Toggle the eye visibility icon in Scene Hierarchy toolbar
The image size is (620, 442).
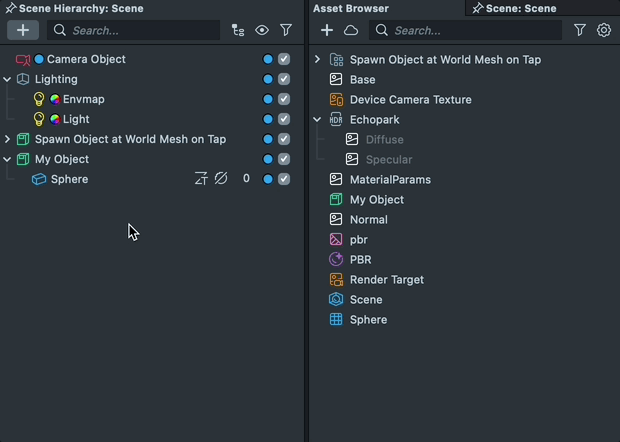pyautogui.click(x=262, y=31)
